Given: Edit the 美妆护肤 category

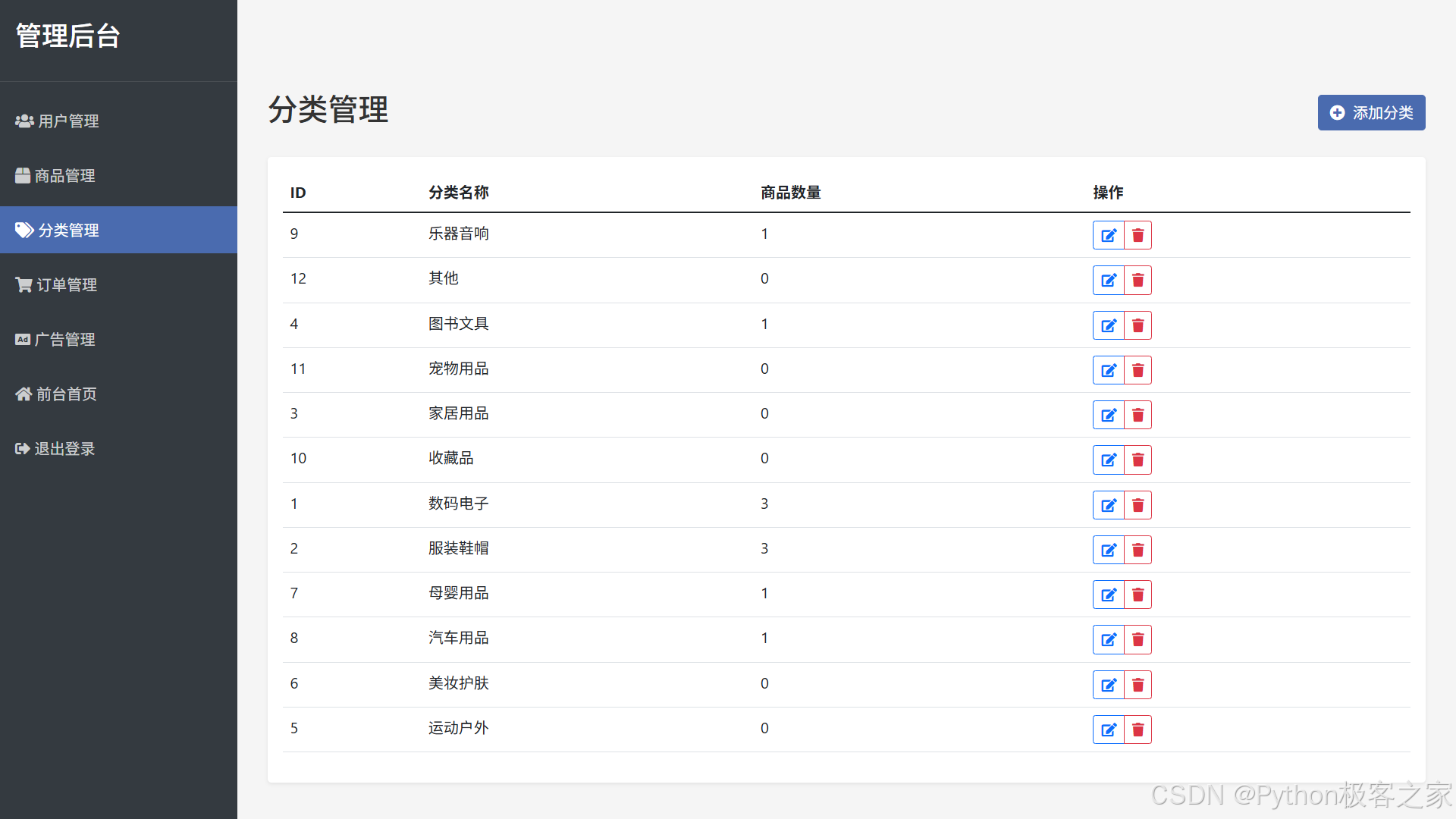Looking at the screenshot, I should (1108, 685).
